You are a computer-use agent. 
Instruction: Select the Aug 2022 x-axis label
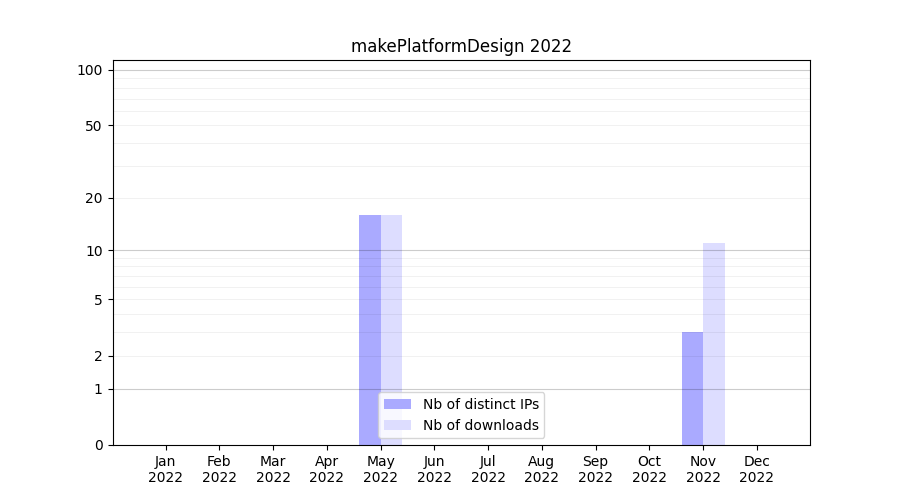point(541,469)
